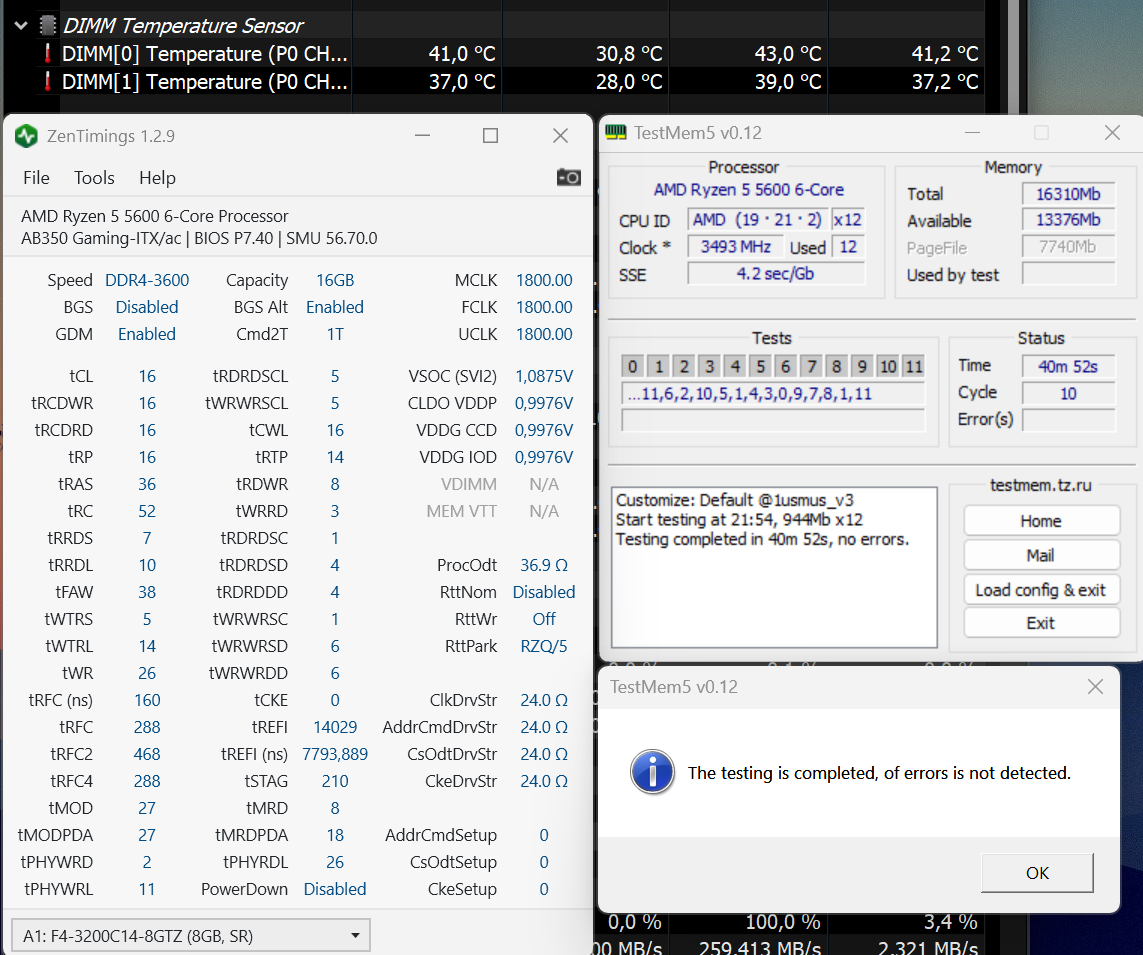Maximize the ZenTimings window
This screenshot has height=955, width=1143.
[x=491, y=136]
